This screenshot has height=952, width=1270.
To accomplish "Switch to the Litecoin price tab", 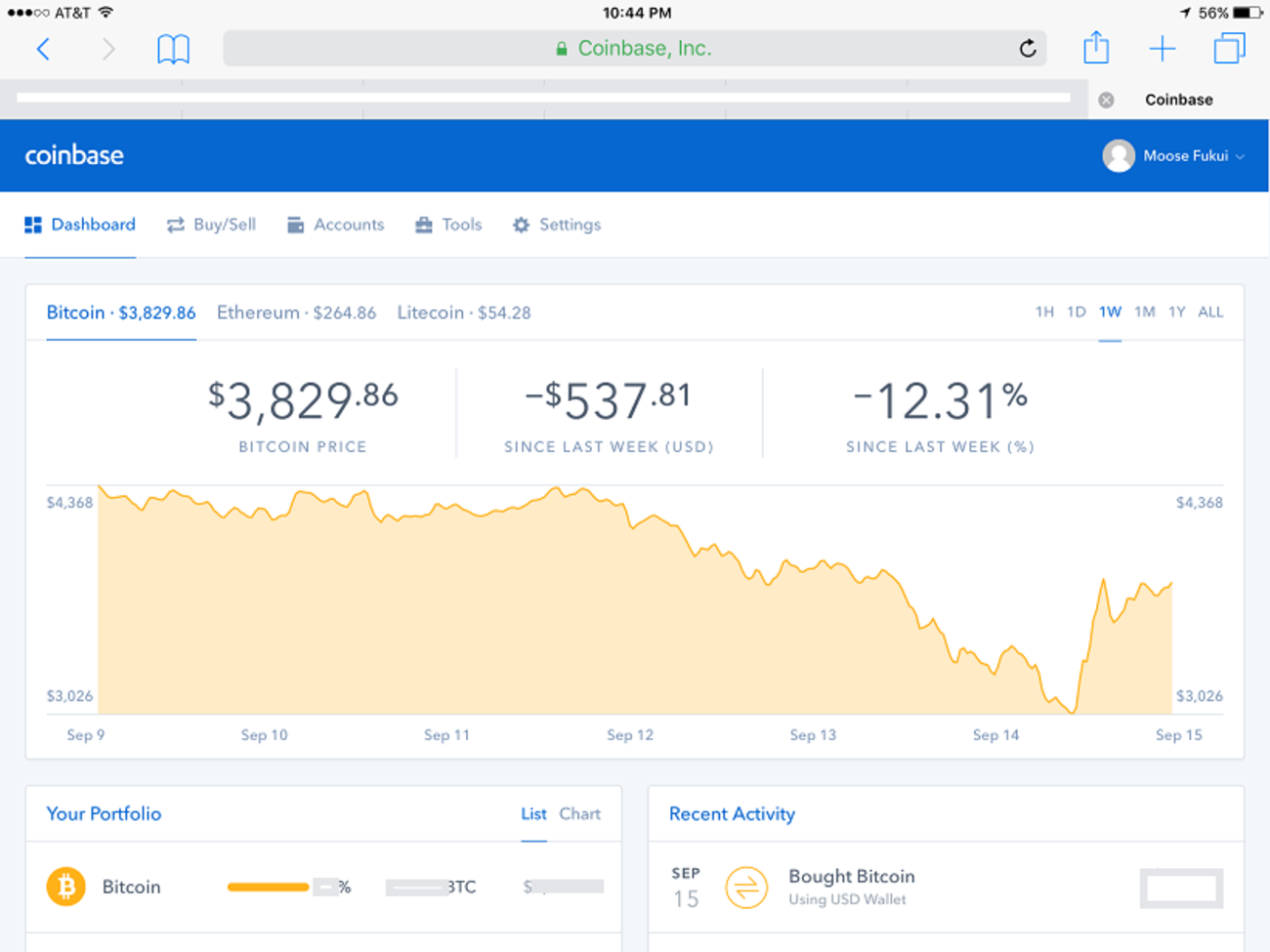I will click(463, 312).
